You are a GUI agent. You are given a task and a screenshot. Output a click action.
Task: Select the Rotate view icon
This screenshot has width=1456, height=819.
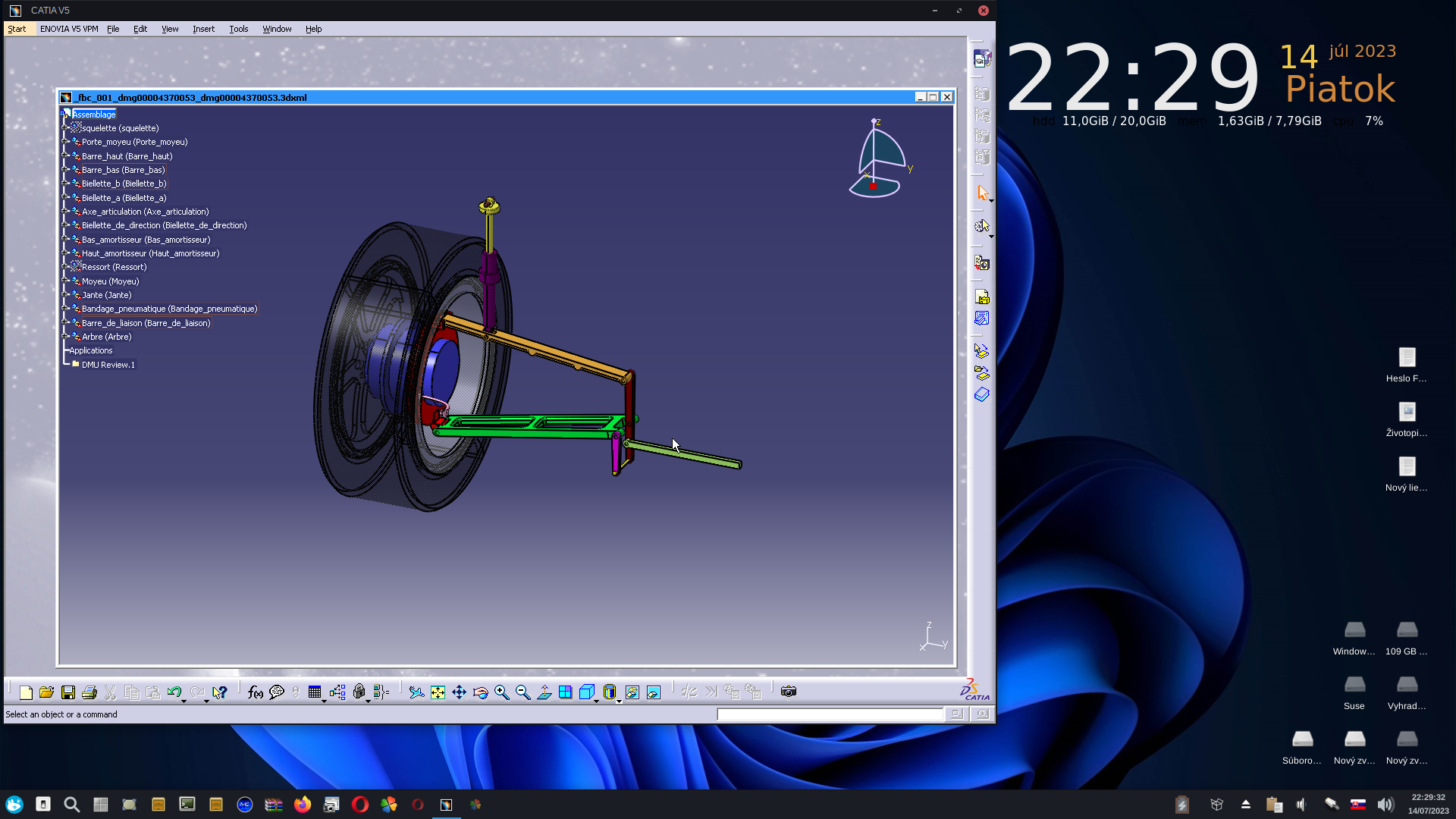click(481, 692)
